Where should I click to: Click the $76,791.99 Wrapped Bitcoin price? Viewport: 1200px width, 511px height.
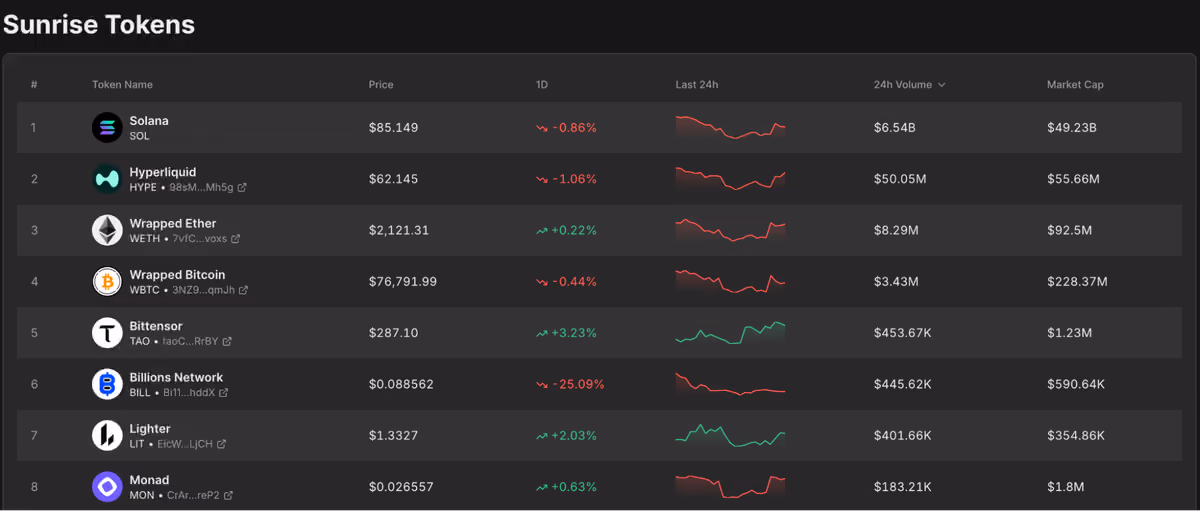pos(402,282)
